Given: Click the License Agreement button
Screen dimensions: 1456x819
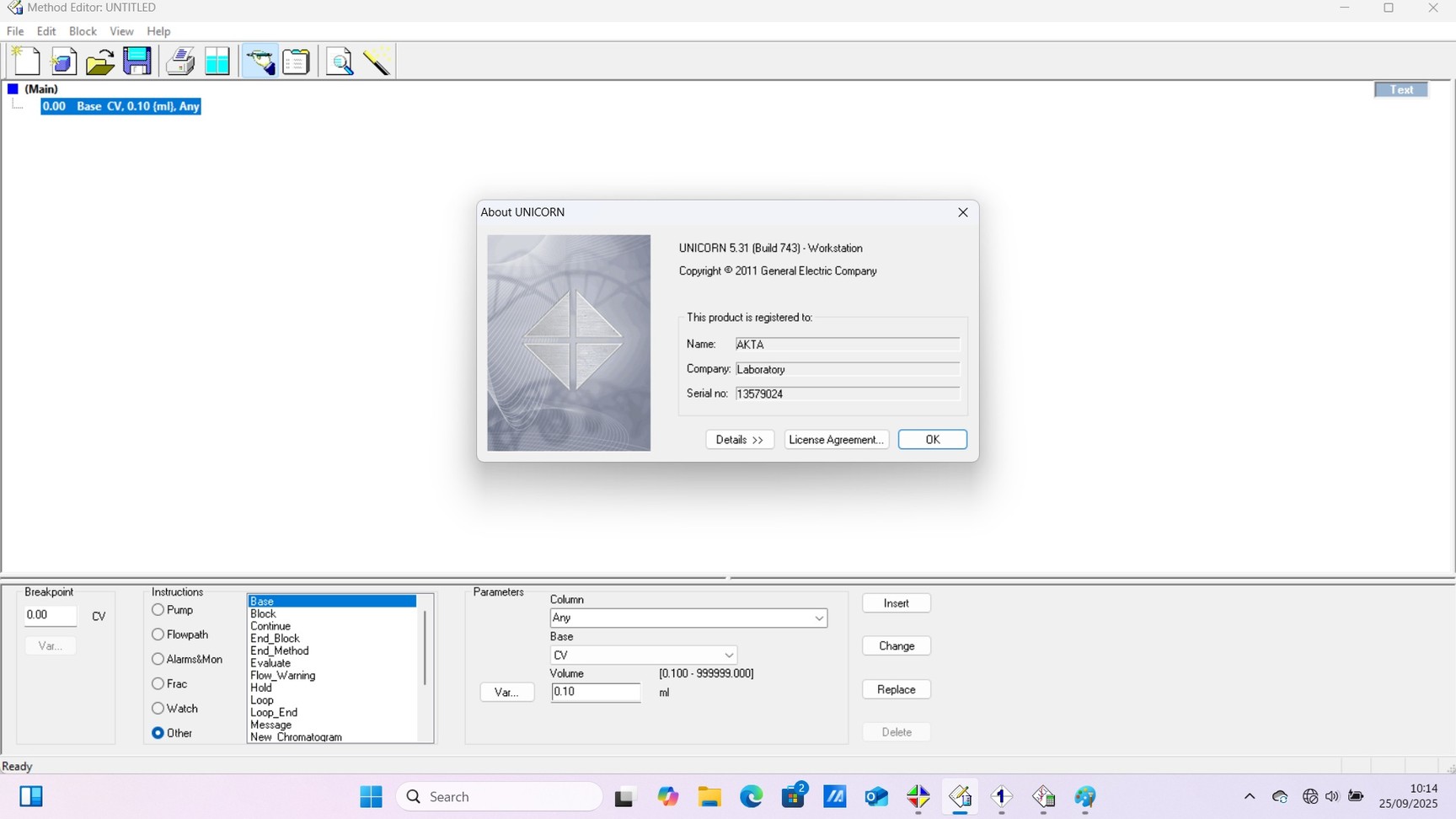Looking at the screenshot, I should click(x=836, y=440).
